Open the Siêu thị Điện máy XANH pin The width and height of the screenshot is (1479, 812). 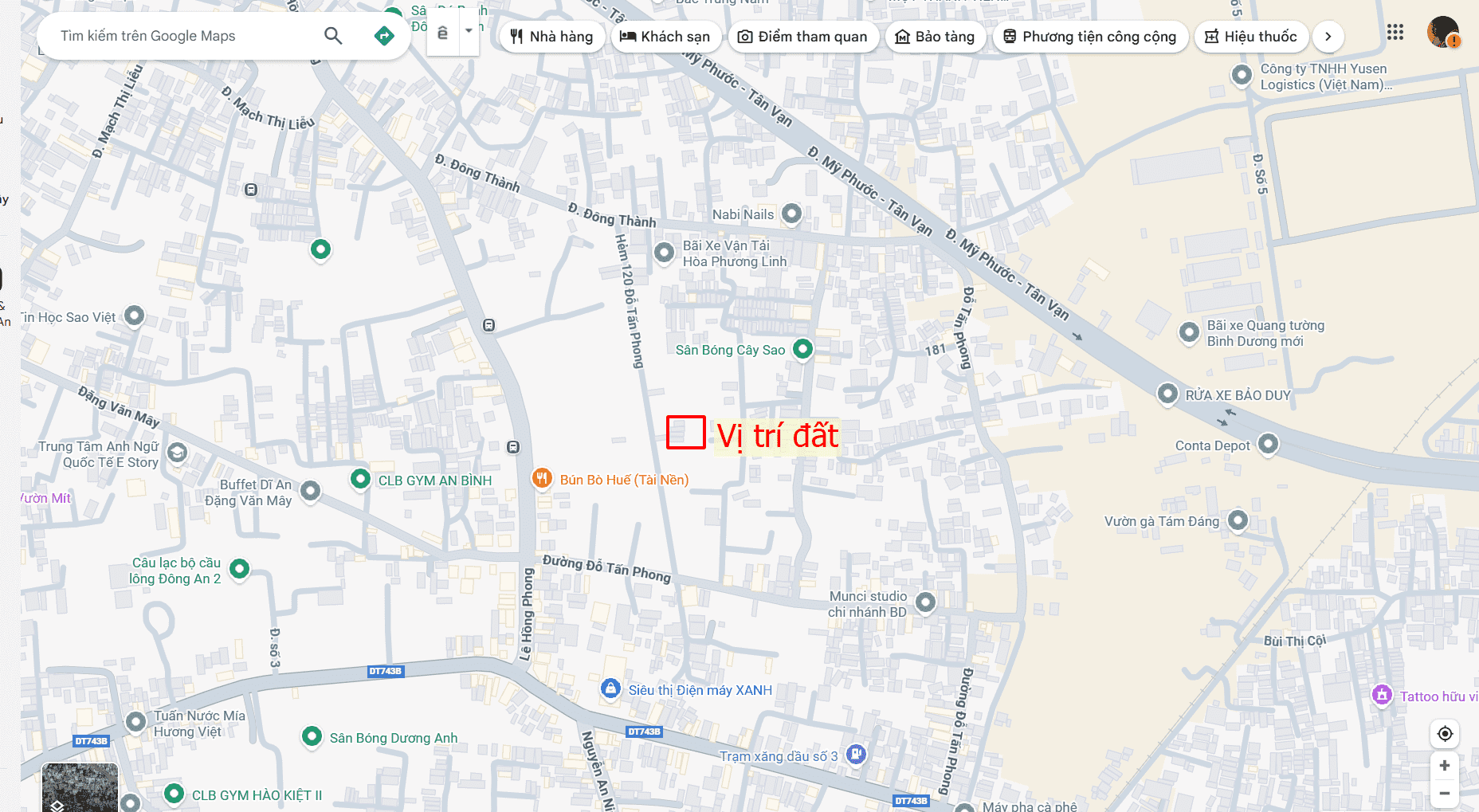(610, 688)
